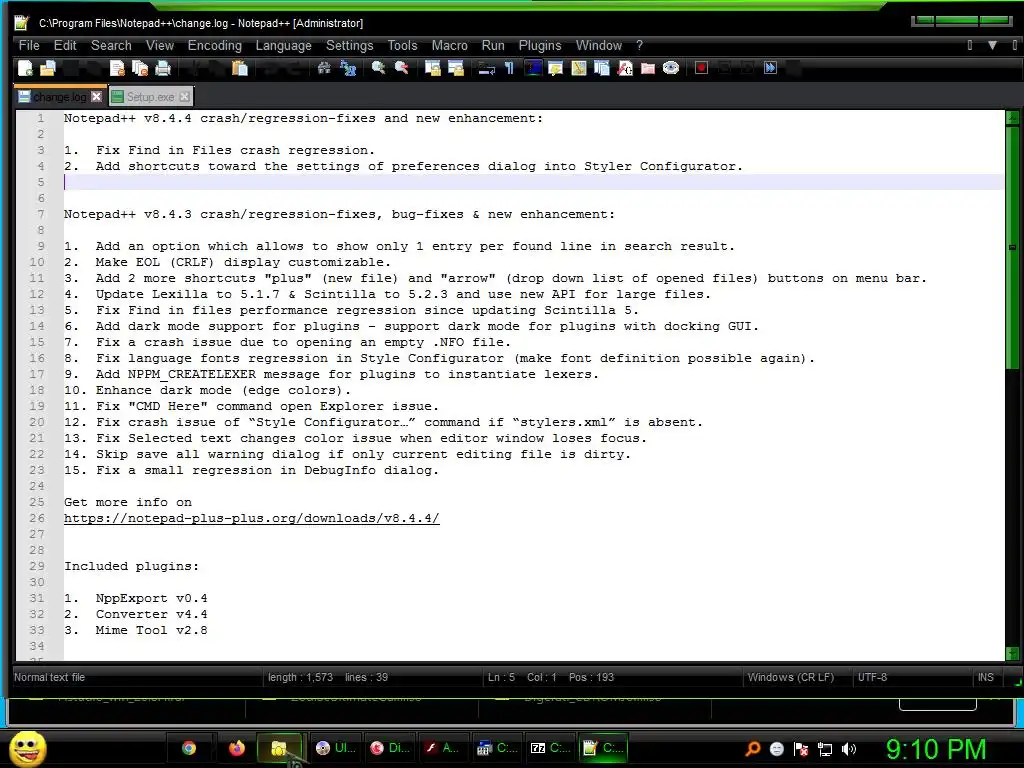Click the Open file toolbar icon

[48, 68]
